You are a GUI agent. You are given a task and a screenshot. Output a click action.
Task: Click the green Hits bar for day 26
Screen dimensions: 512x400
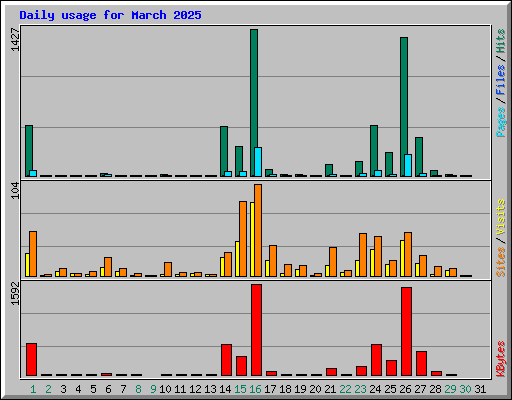(404, 107)
